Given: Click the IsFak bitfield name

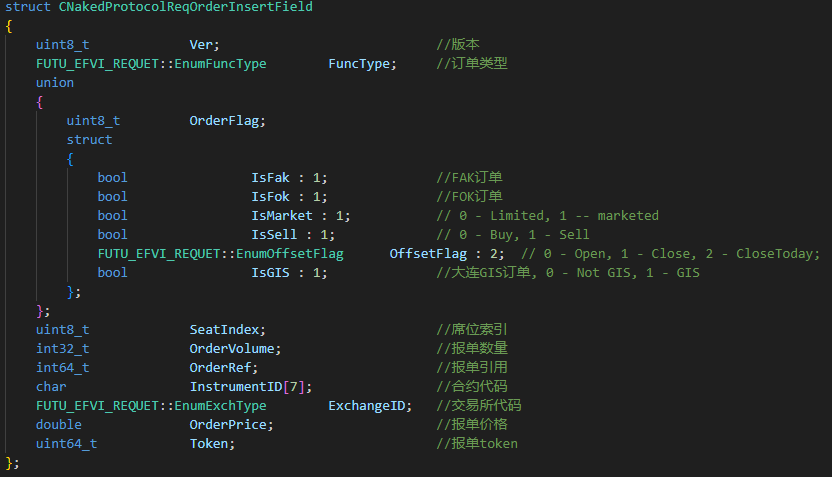Looking at the screenshot, I should 273,178.
